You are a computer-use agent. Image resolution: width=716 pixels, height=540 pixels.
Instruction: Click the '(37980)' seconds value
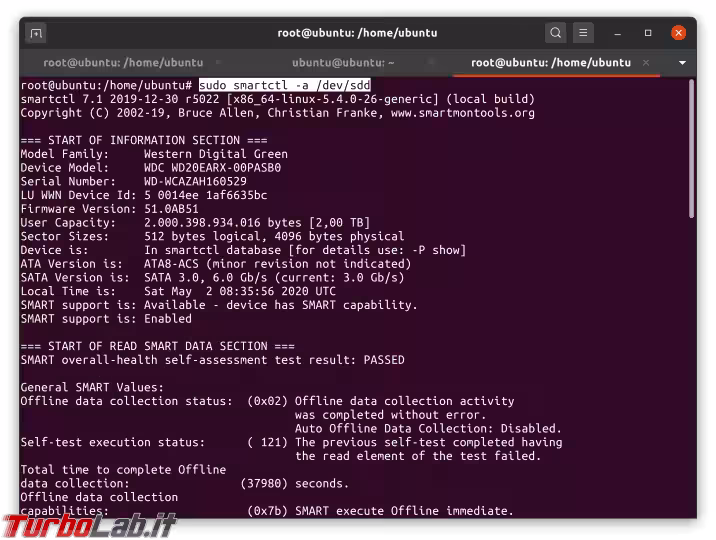pyautogui.click(x=263, y=483)
